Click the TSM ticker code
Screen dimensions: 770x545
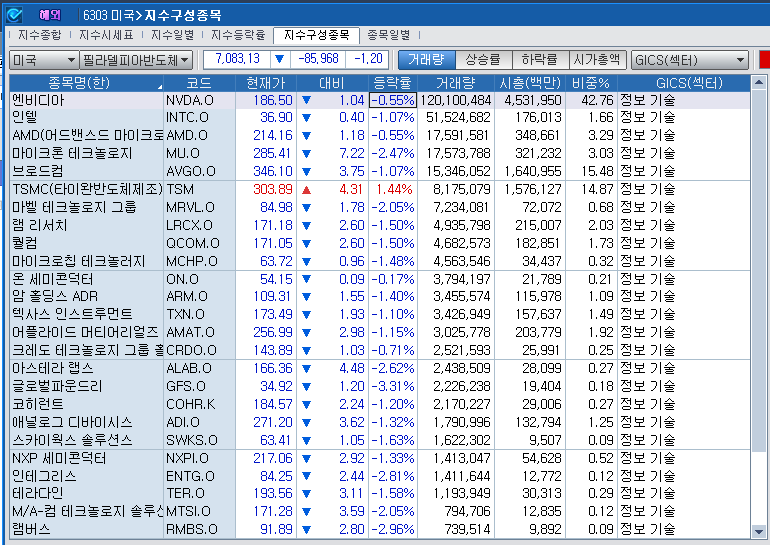[x=180, y=190]
